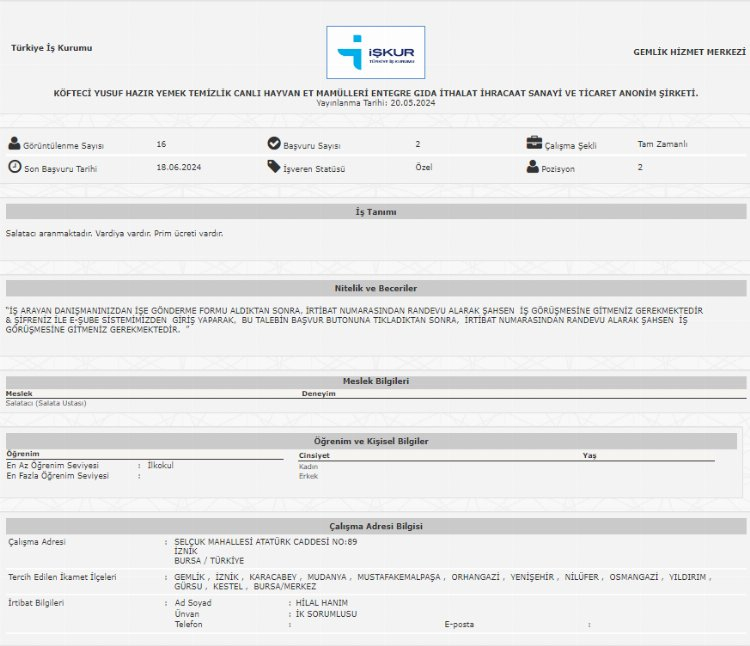Click the GEMLİK HİZMET MERKEZİ text
750x646 pixels.
pos(689,51)
